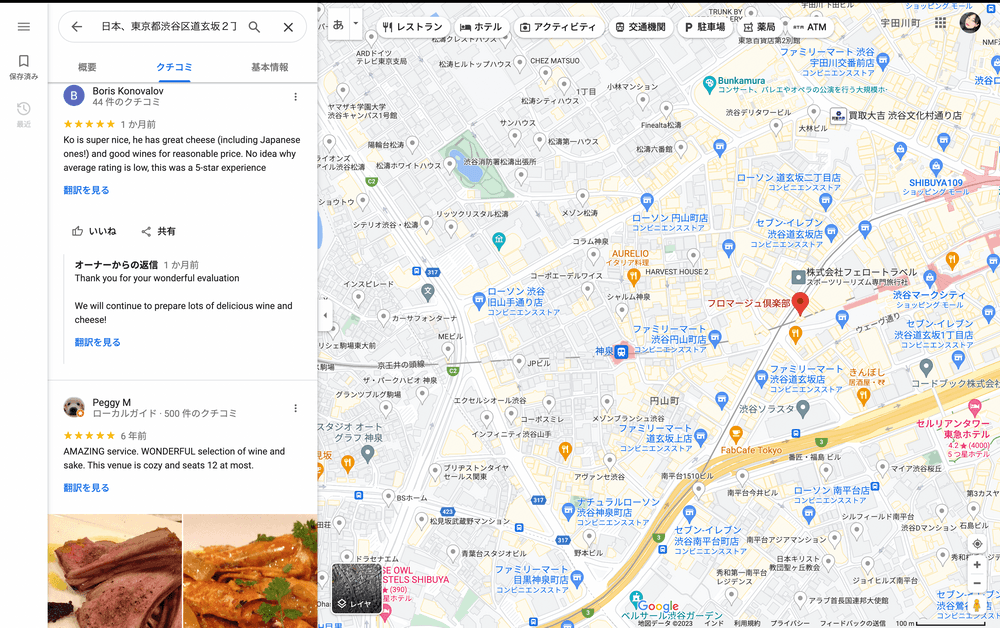Open Peggy M review options menu

click(x=295, y=408)
